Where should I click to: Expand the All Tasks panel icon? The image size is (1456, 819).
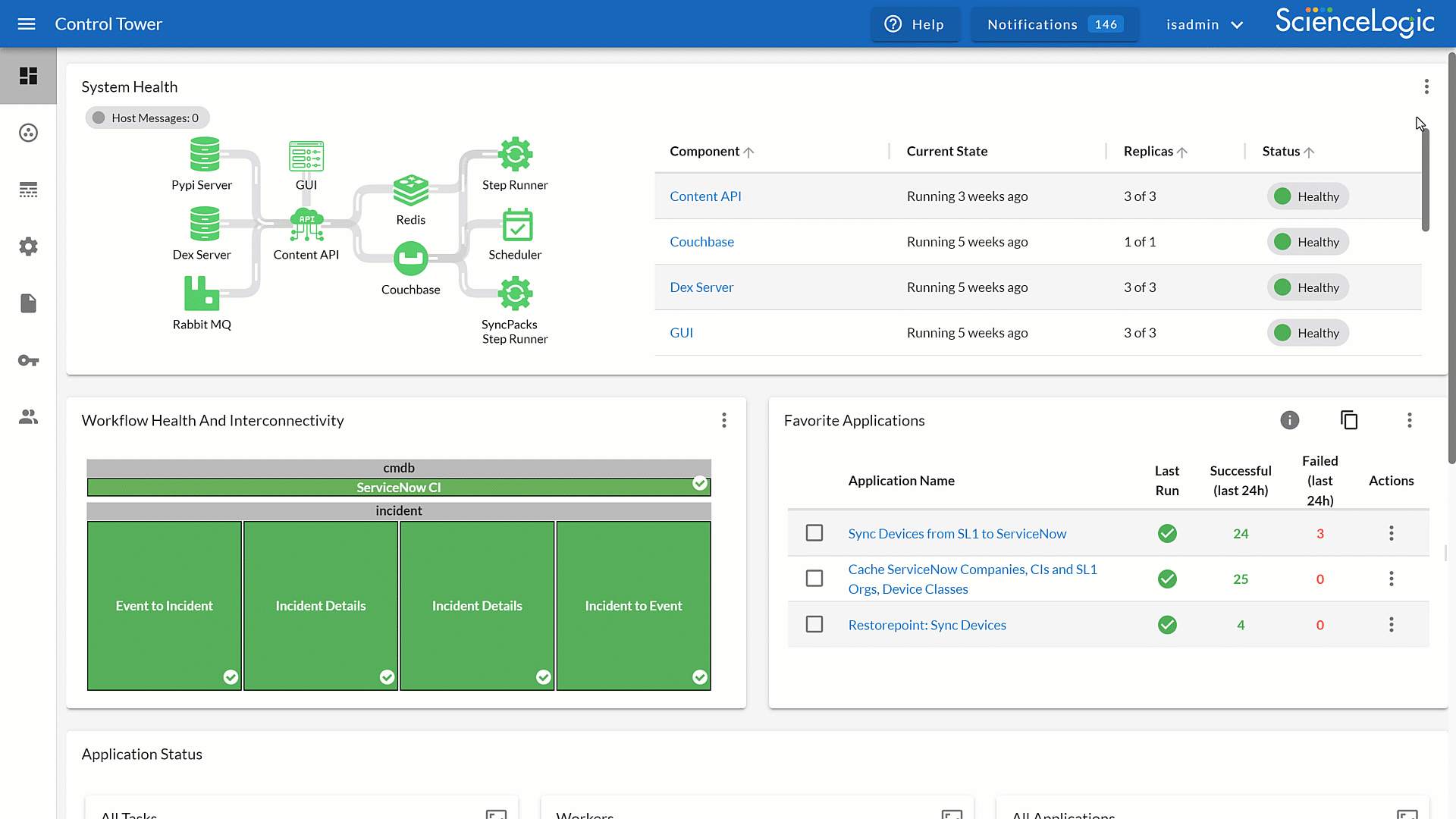[x=496, y=814]
